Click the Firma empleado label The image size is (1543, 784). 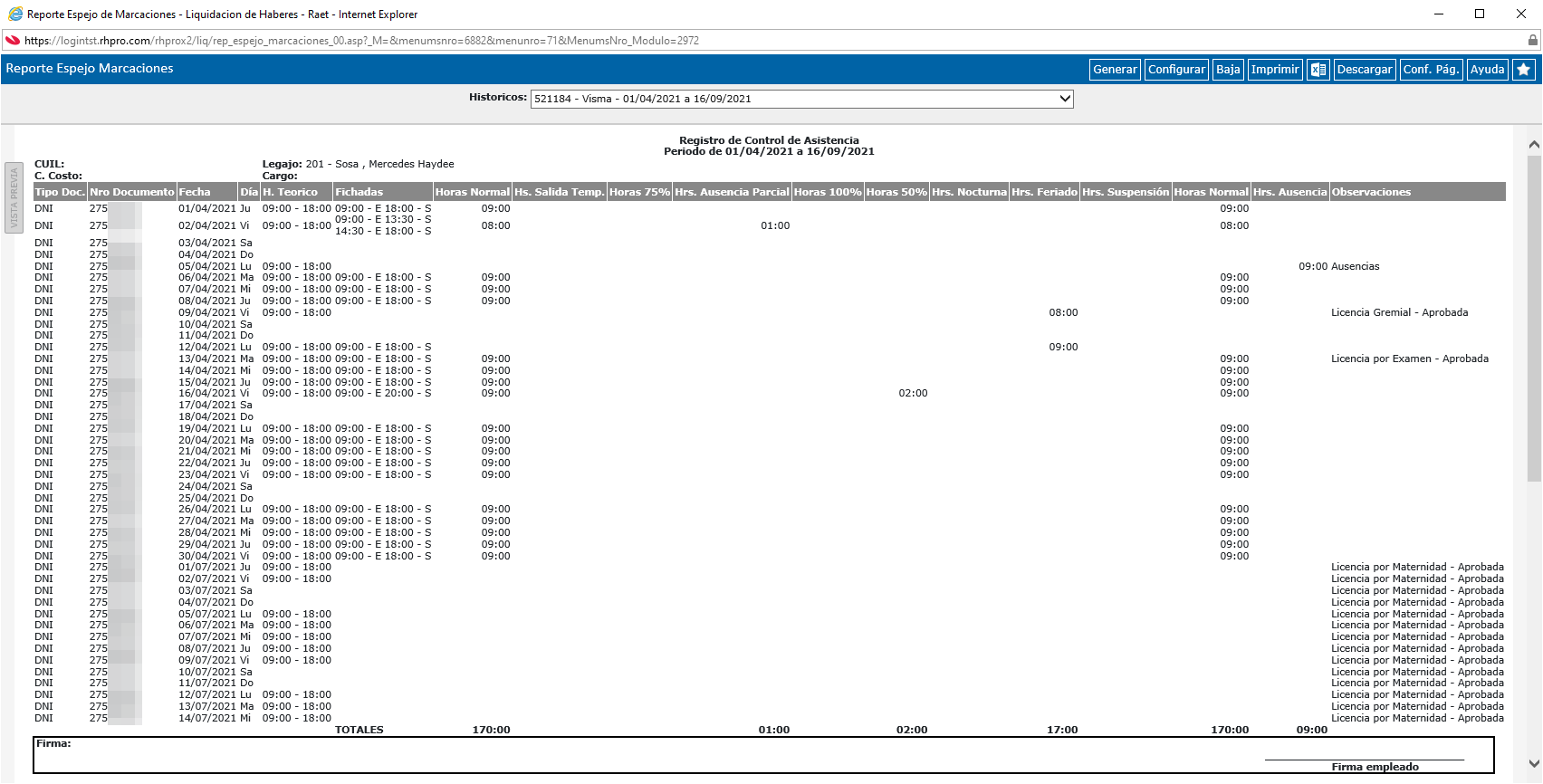[1375, 767]
